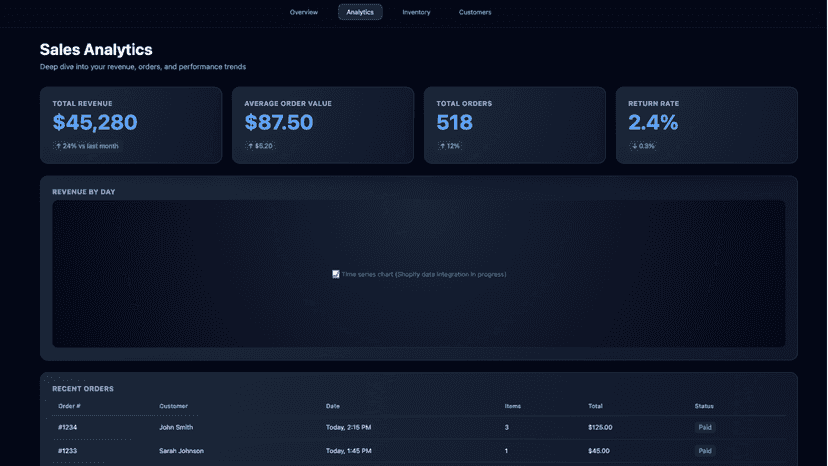Image resolution: width=828 pixels, height=466 pixels.
Task: Click the Paid badge for order #1234
Action: point(705,427)
